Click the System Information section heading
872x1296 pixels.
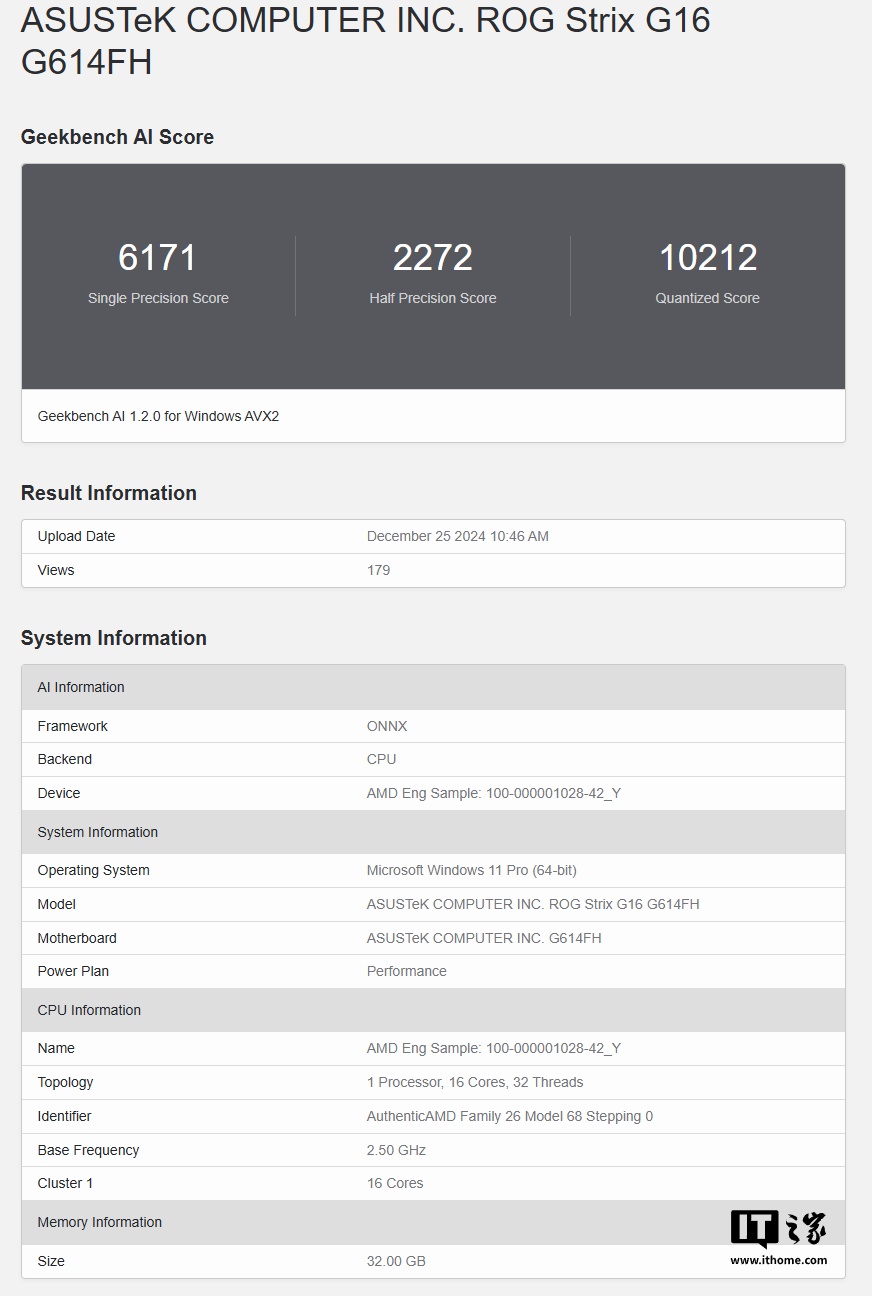[113, 638]
